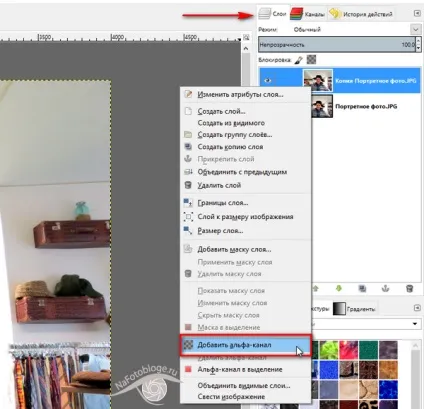This screenshot has width=424, height=409.
Task: Click the lock pixels brush icon
Action: pos(299,60)
